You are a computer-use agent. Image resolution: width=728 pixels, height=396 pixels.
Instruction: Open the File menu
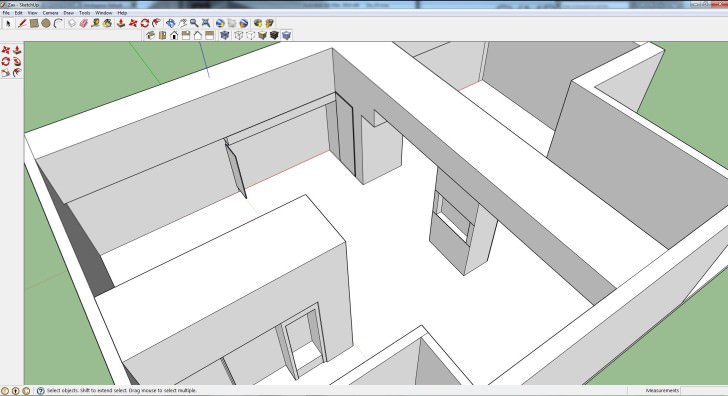tap(6, 13)
